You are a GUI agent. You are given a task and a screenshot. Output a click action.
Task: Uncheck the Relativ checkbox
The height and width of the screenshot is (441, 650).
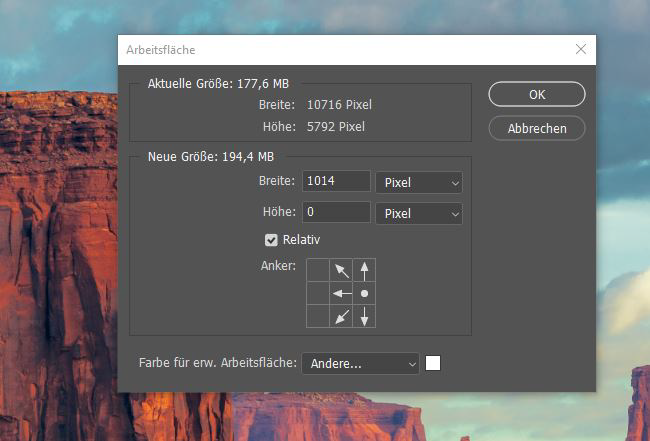tap(271, 240)
